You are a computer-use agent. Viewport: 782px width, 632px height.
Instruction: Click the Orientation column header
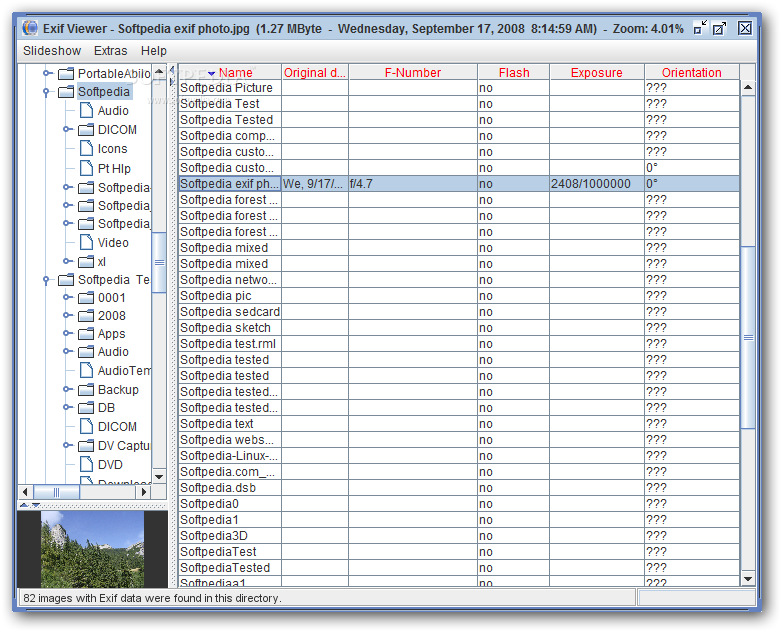tap(691, 72)
